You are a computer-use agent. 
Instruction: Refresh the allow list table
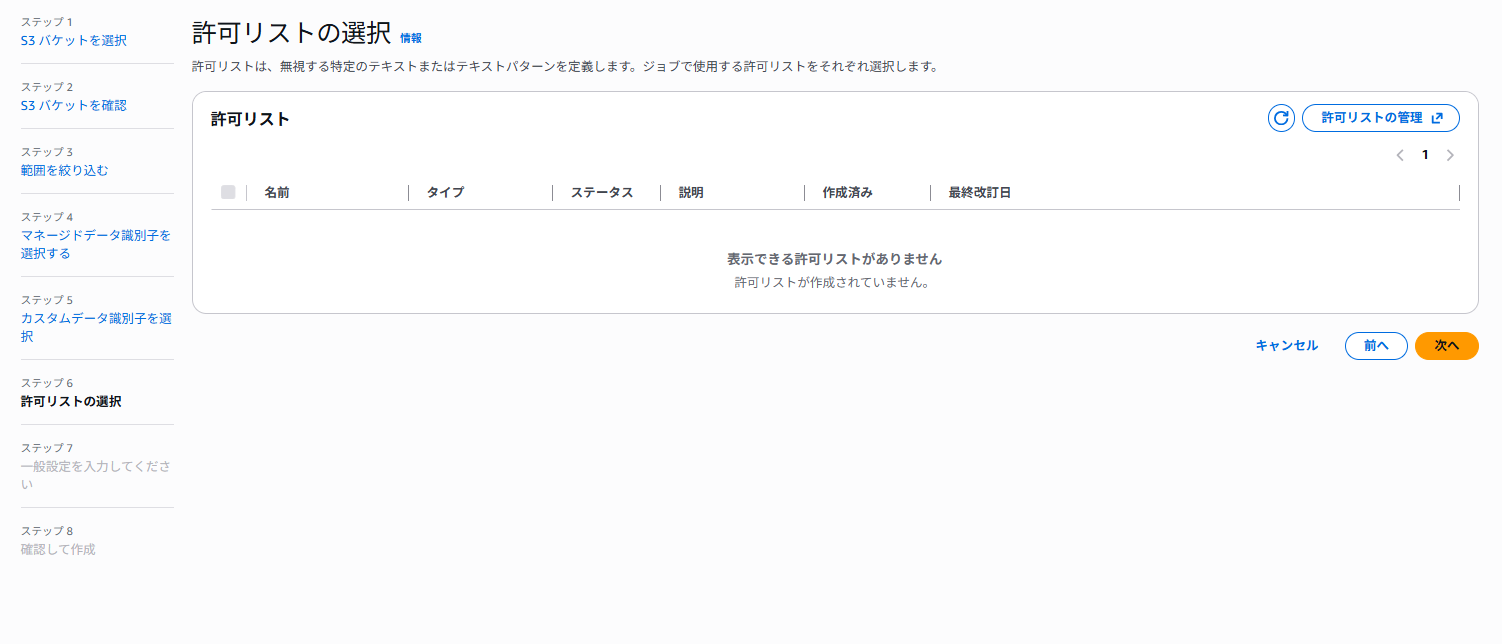1281,118
